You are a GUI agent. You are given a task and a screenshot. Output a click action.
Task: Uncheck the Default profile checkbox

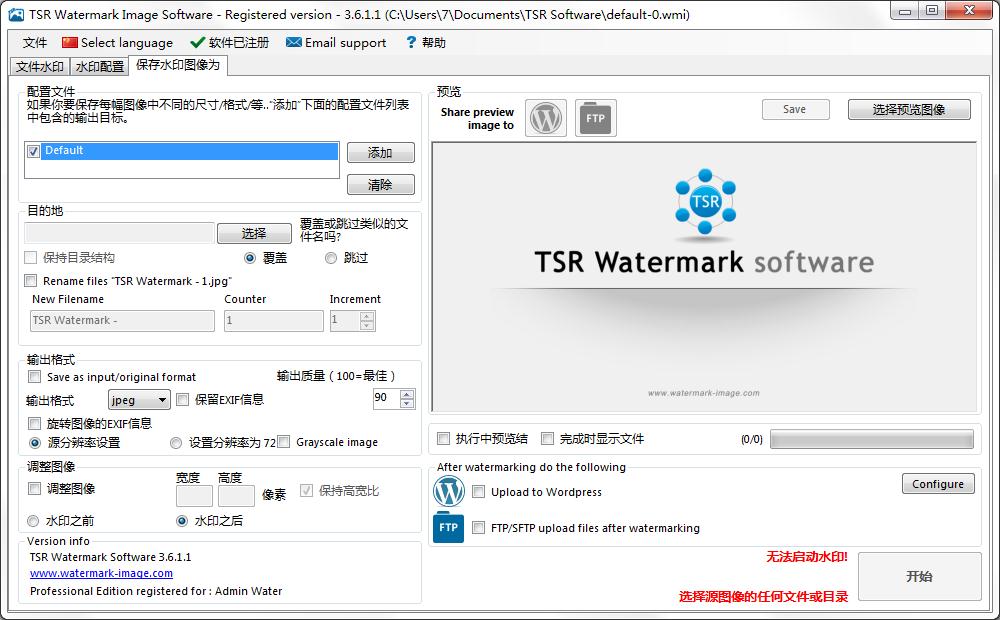[x=34, y=151]
